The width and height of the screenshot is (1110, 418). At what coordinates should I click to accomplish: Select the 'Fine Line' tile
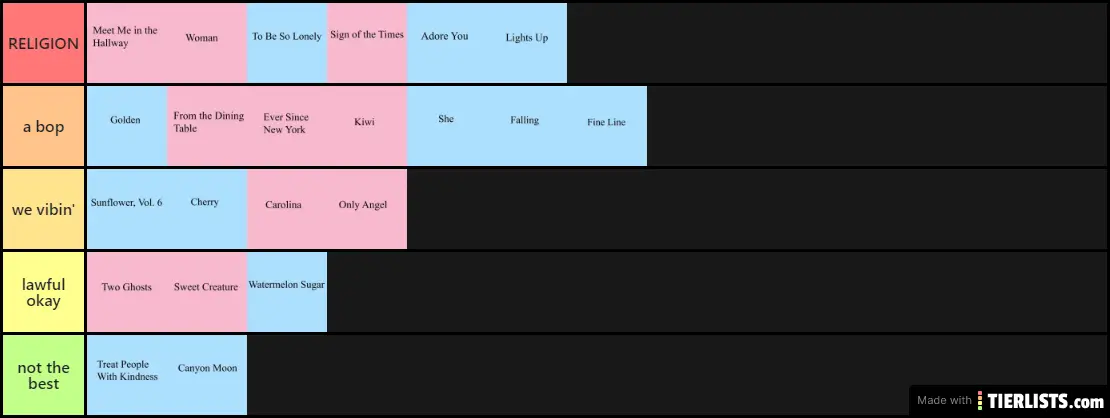[x=607, y=126]
